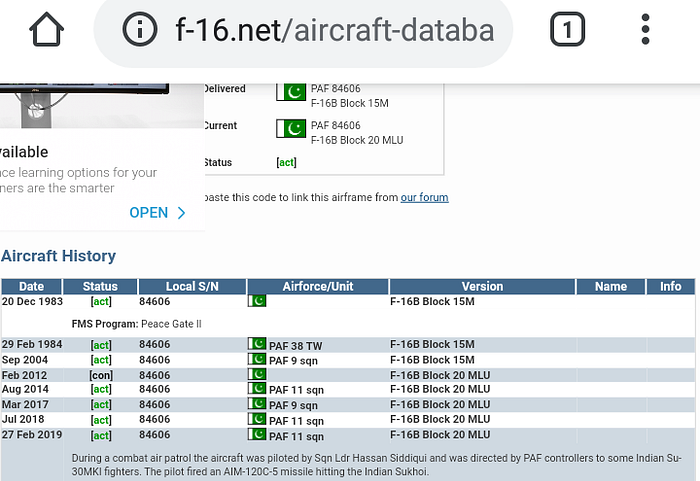
Task: Select PAF 11 sqn in Aug 2014 row
Action: [296, 390]
